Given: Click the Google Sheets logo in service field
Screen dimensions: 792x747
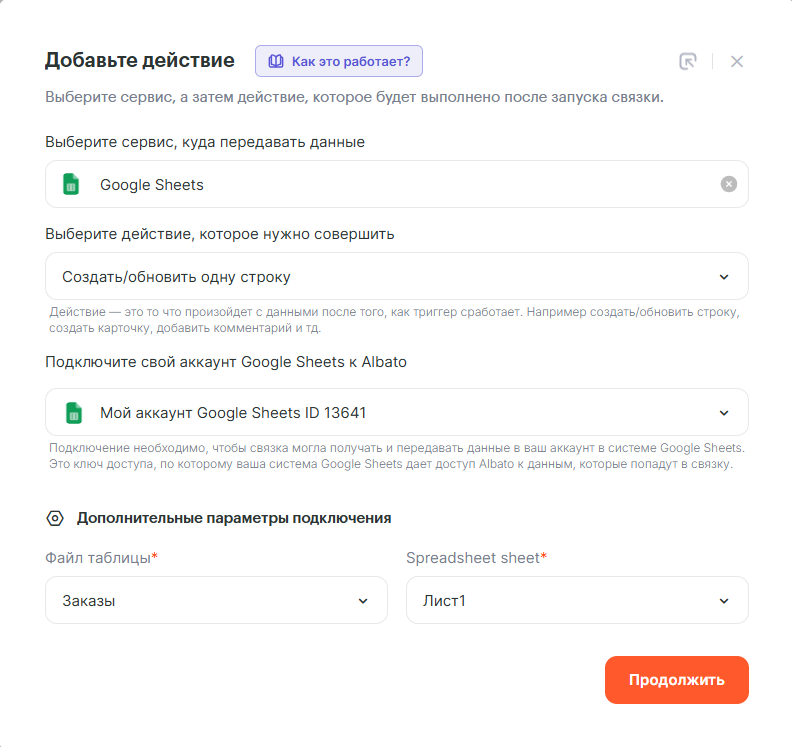Looking at the screenshot, I should click(x=72, y=184).
